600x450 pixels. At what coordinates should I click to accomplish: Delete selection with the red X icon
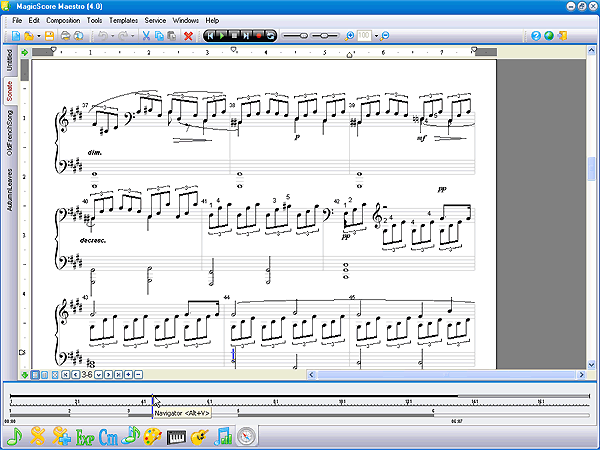[188, 36]
